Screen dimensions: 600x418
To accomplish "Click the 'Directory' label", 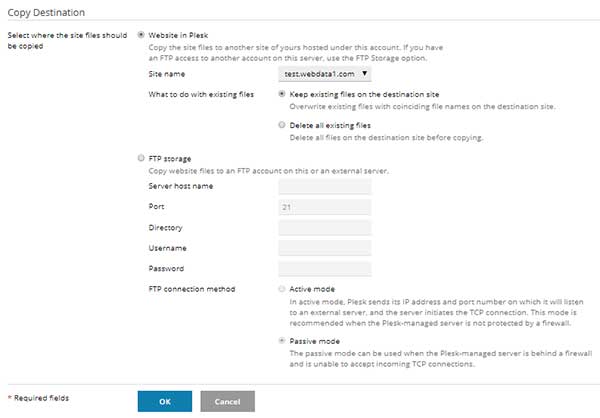I will pos(165,228).
